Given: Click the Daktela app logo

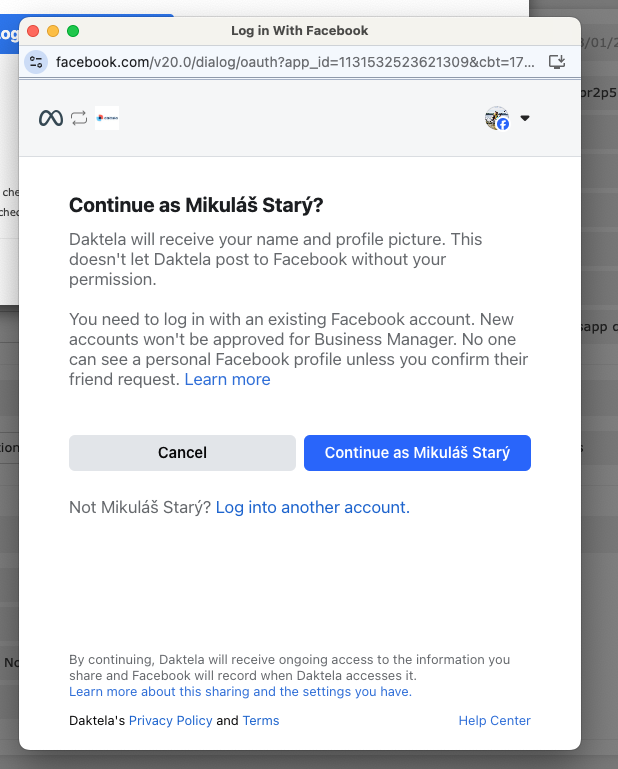Looking at the screenshot, I should [x=107, y=118].
